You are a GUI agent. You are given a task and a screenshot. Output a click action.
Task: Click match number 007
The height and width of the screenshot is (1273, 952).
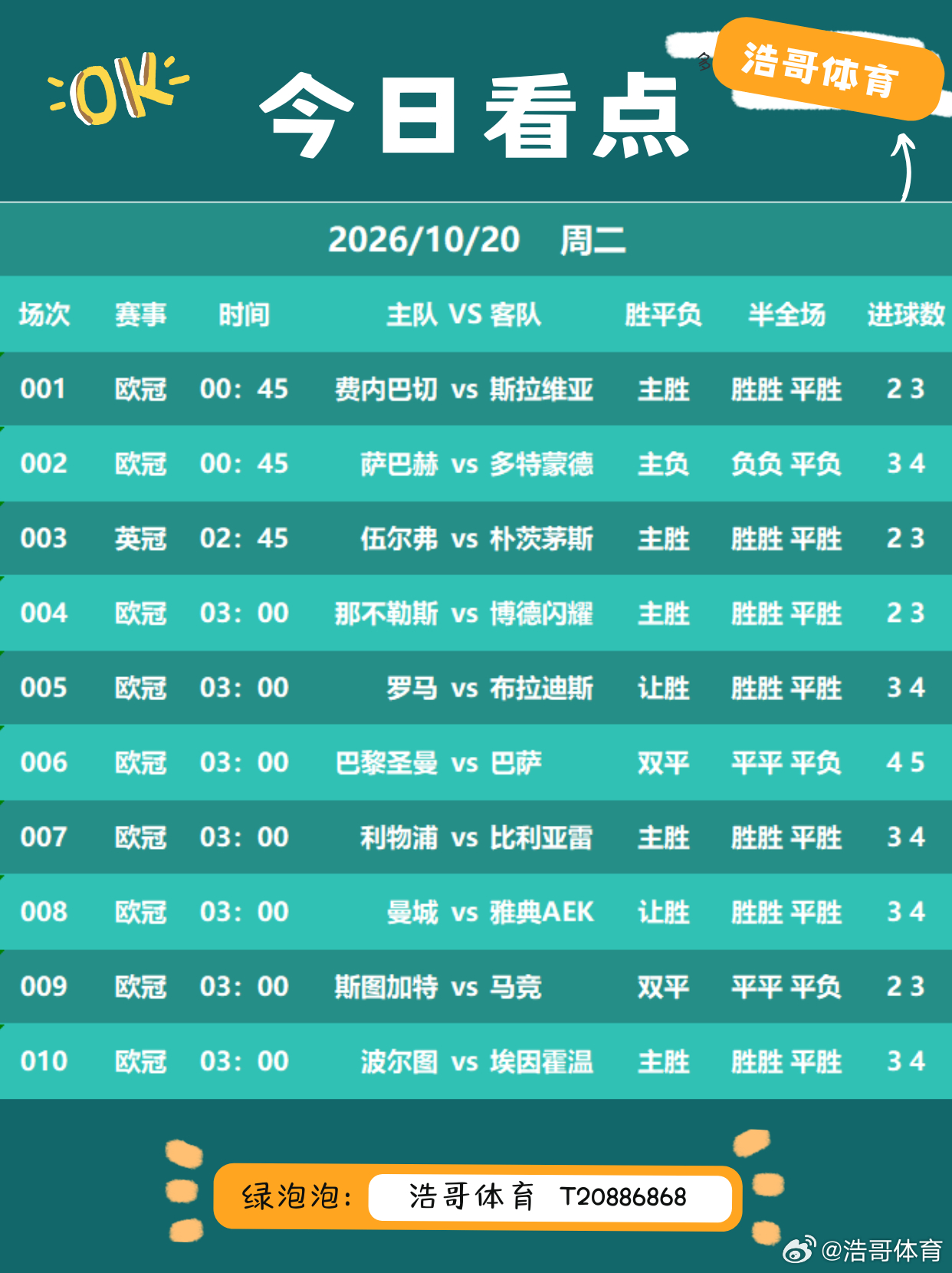coord(44,837)
